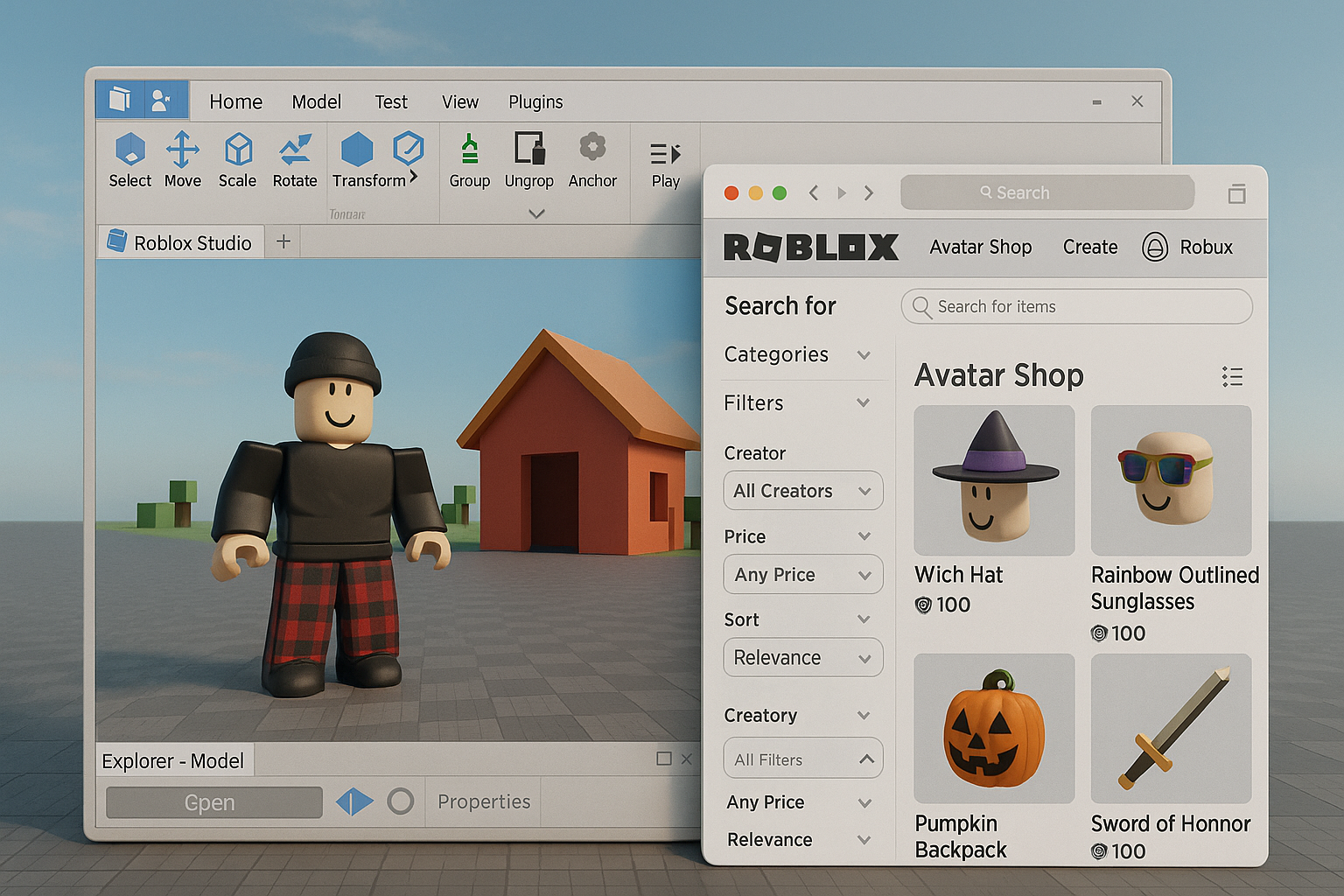Expand the Categories section
Viewport: 1344px width, 896px height.
click(x=798, y=354)
